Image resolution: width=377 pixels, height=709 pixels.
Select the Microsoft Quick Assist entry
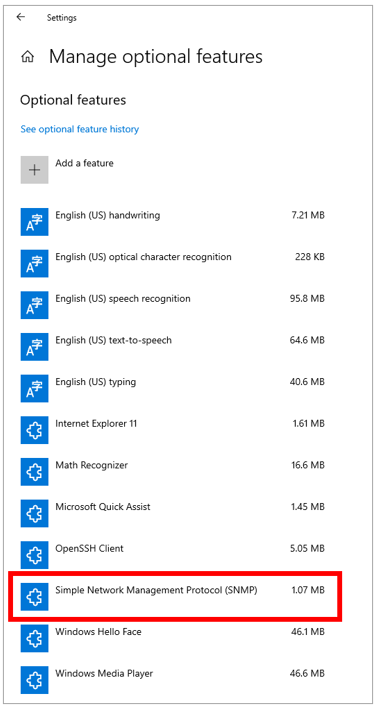click(173, 513)
